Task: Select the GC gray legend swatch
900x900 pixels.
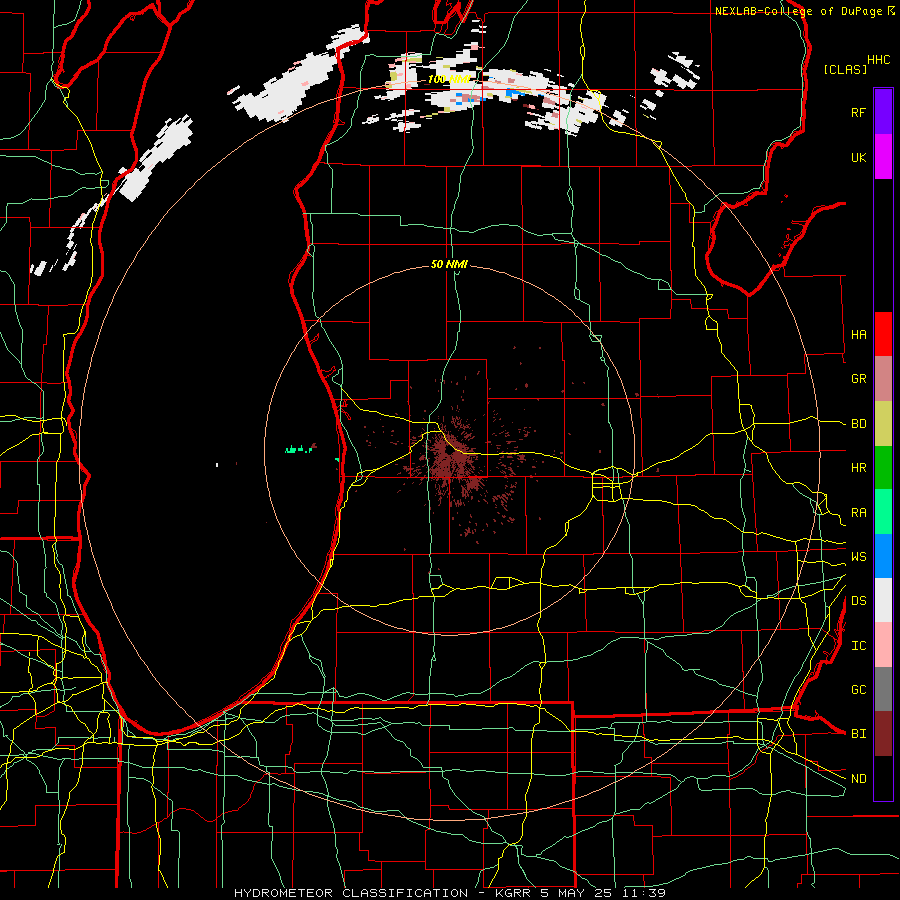Action: [x=883, y=689]
